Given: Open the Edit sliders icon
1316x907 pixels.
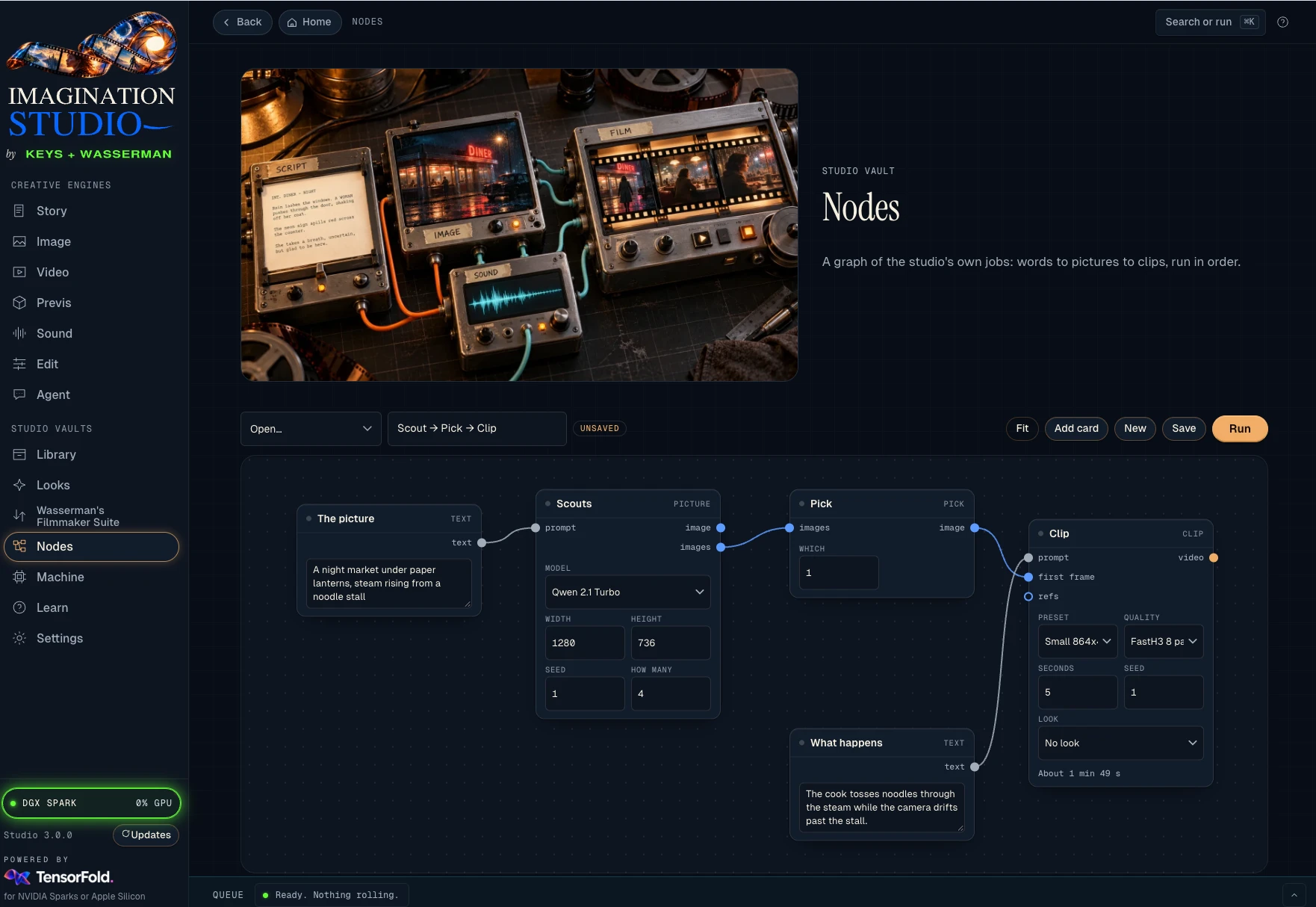Looking at the screenshot, I should 19,364.
